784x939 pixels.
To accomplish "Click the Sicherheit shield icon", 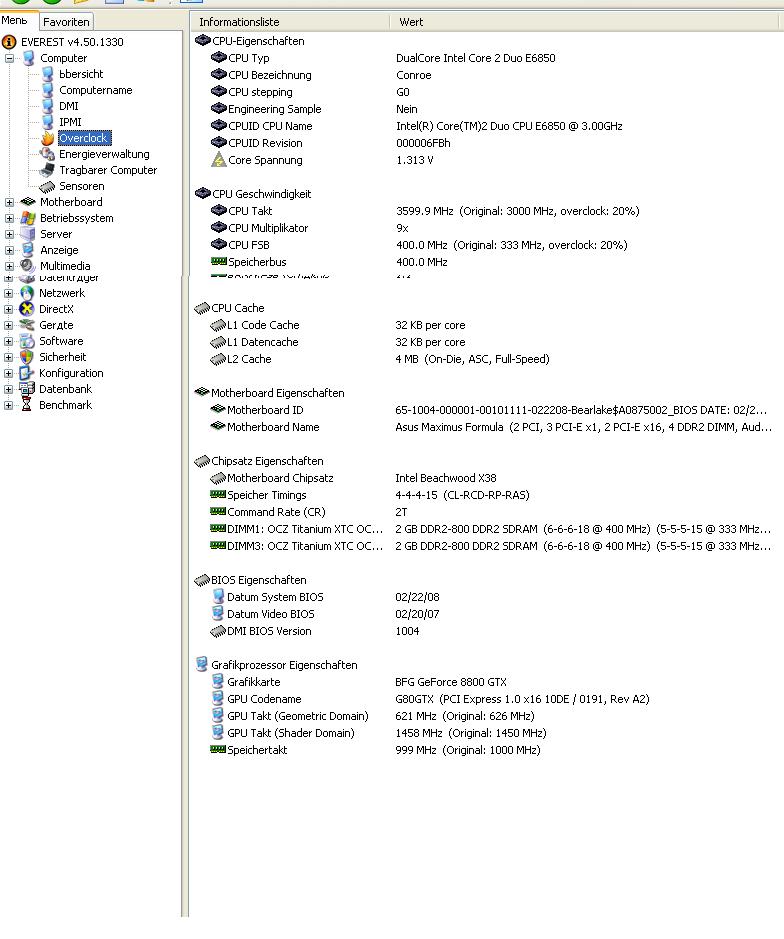I will [27, 357].
